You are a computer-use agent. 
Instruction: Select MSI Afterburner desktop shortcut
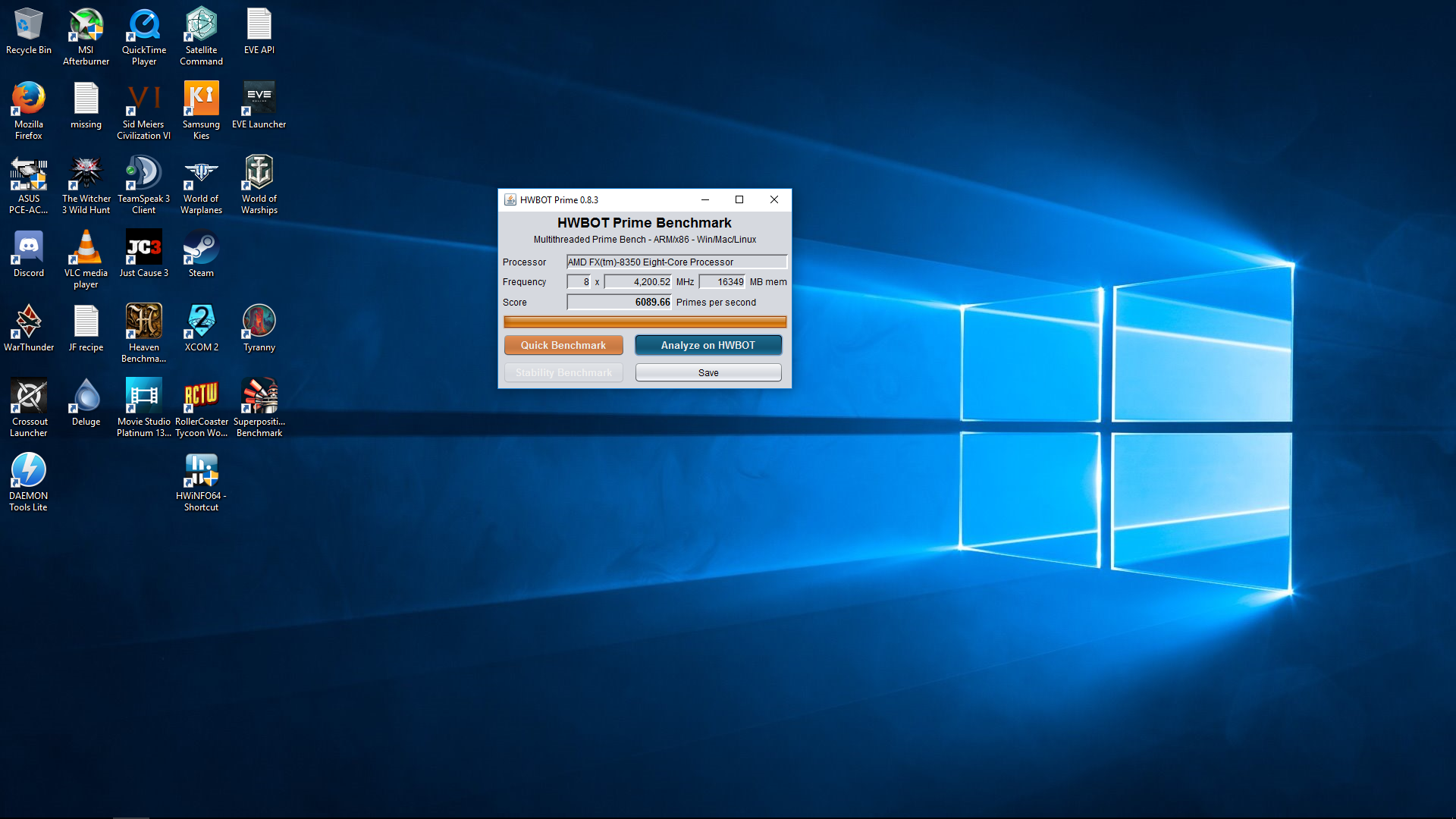click(x=86, y=36)
